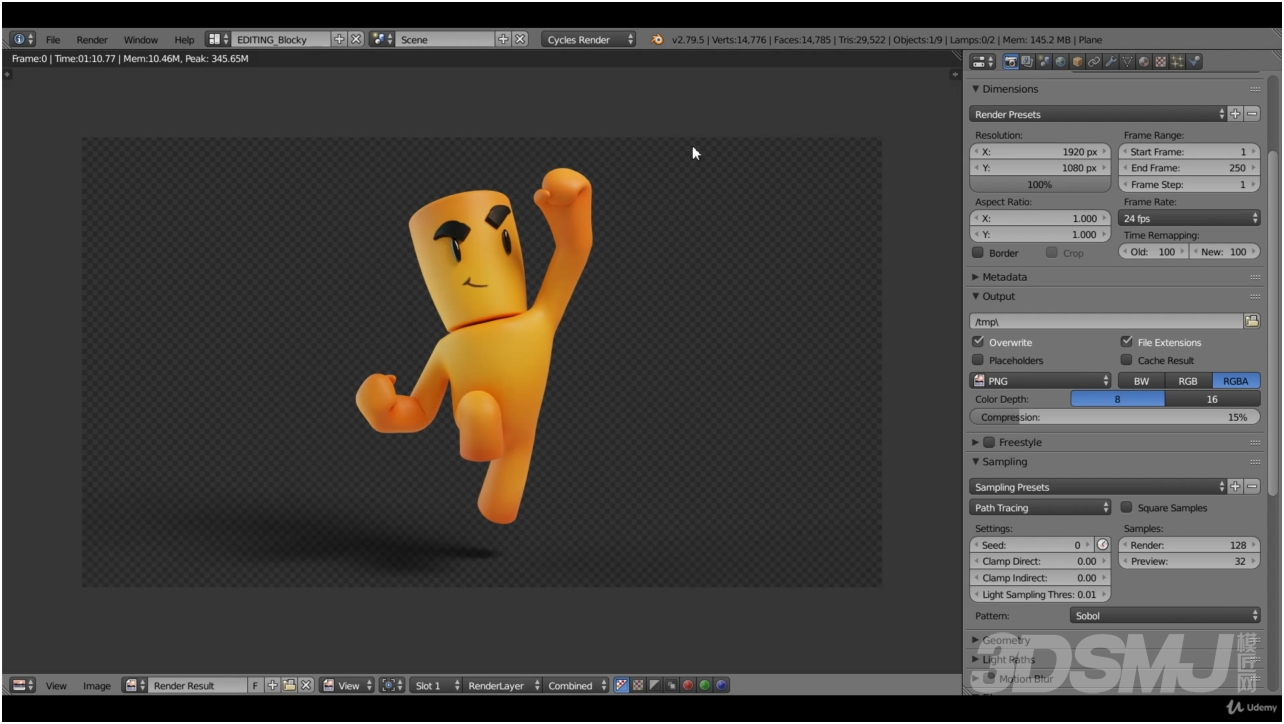Screen dimensions: 1284x724
Task: Open the image editor View menu
Action: coord(56,686)
